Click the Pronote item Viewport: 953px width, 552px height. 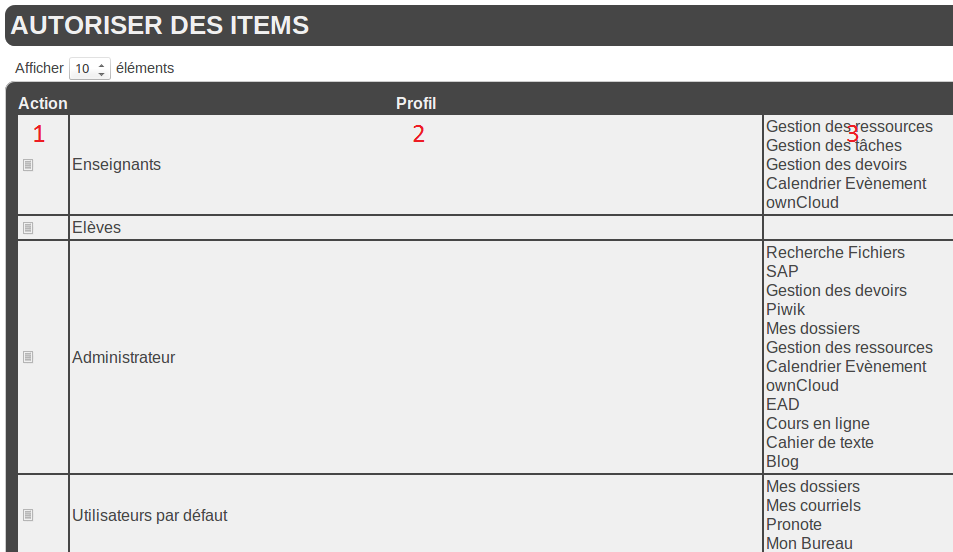(x=794, y=525)
